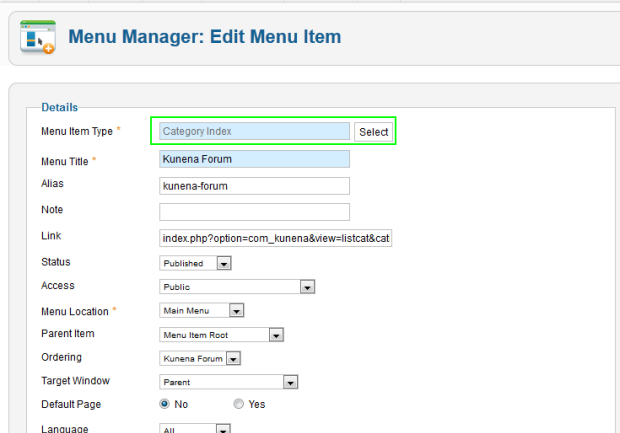Screen dimensions: 620x433
Task: Click the Category Index type field
Action: [254, 131]
